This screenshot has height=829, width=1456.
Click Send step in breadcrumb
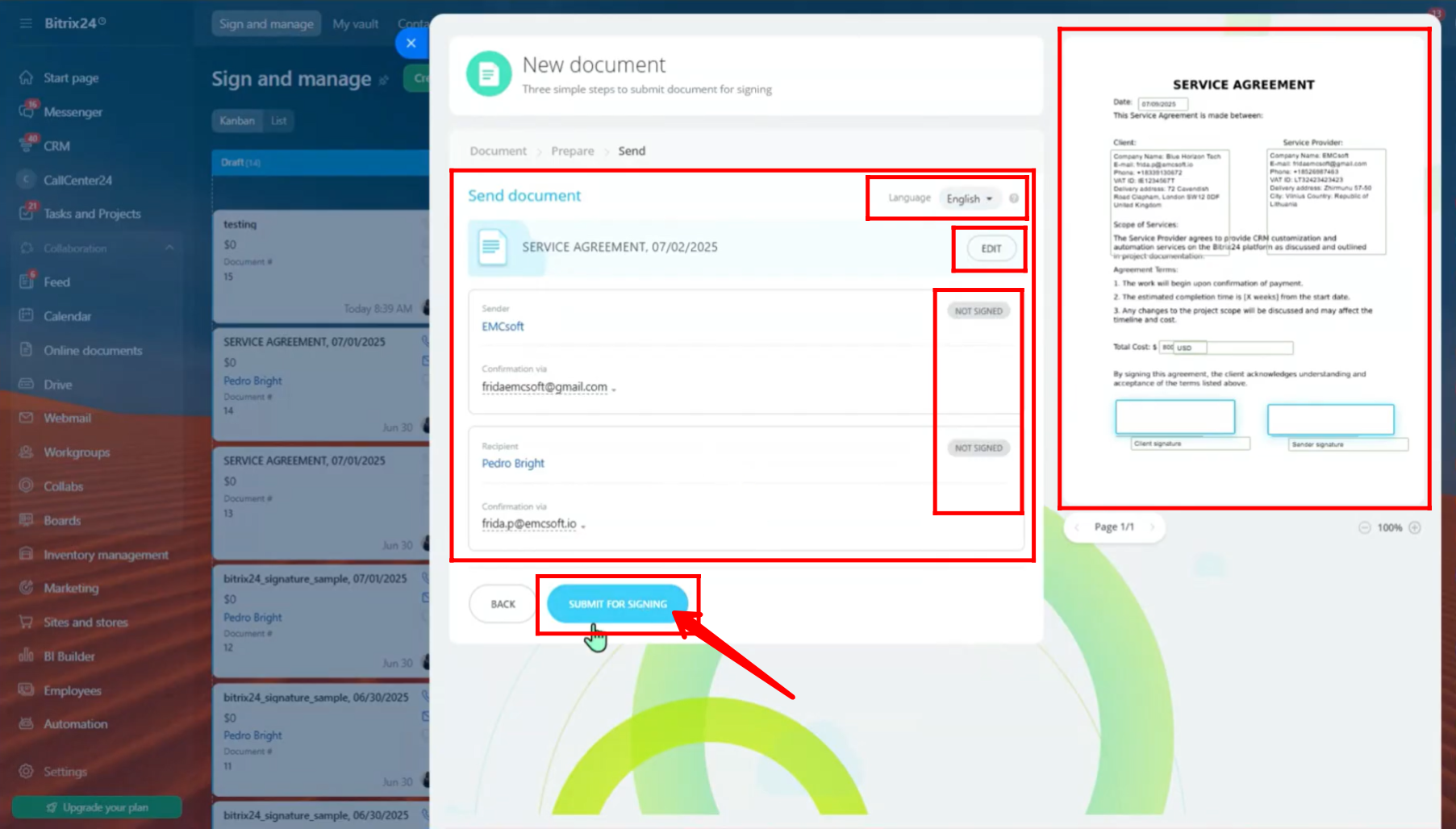[x=632, y=151]
